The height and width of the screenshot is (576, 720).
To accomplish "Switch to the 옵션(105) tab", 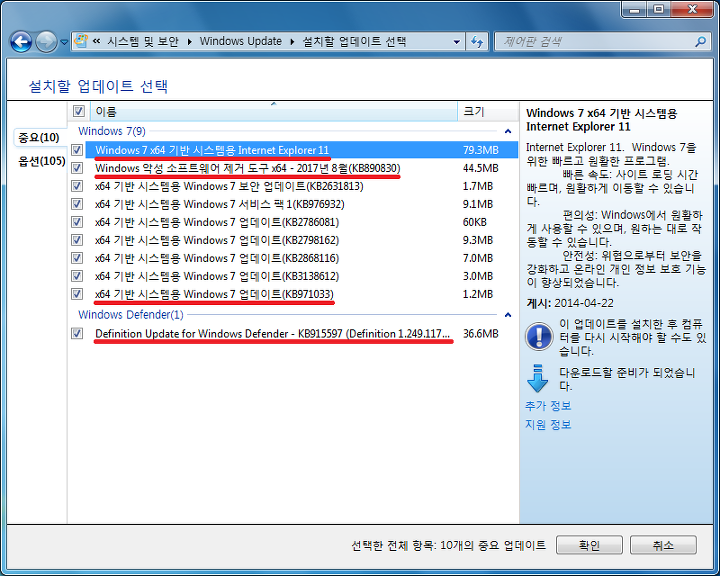I will (x=42, y=161).
